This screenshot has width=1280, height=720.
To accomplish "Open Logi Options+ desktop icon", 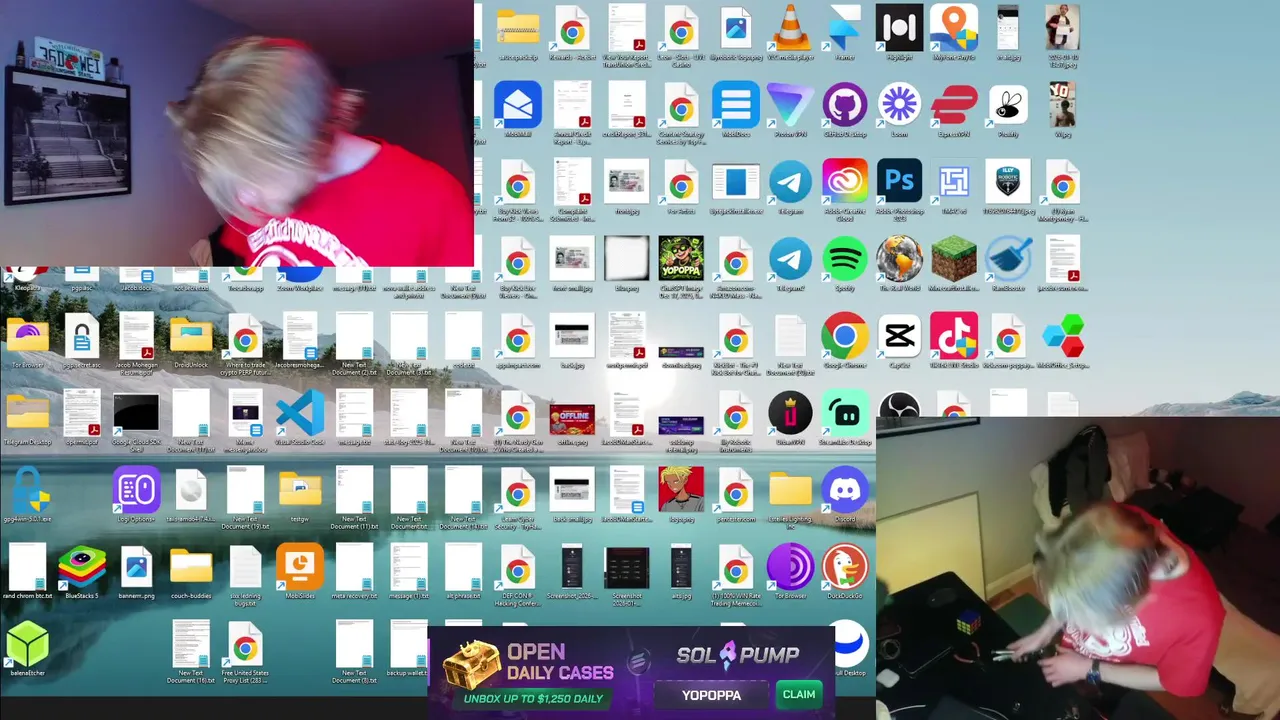I will [136, 490].
